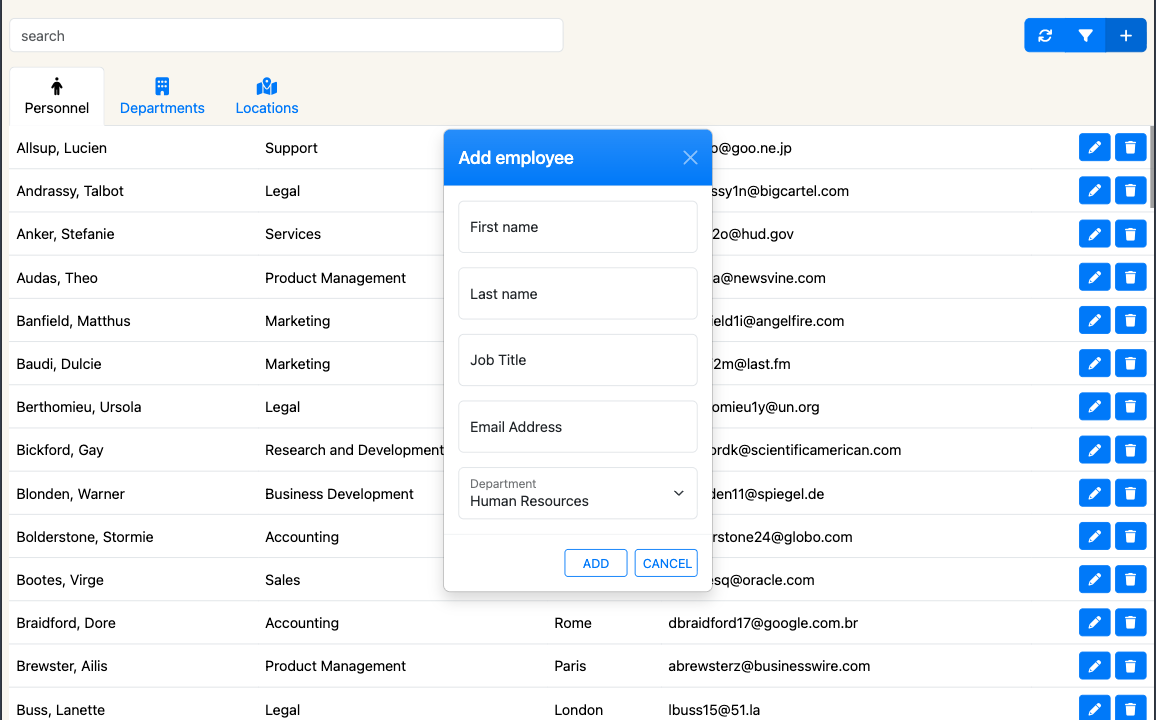Delete Baudi, Dulcie with trash icon
Viewport: 1156px width, 720px height.
pyautogui.click(x=1130, y=363)
